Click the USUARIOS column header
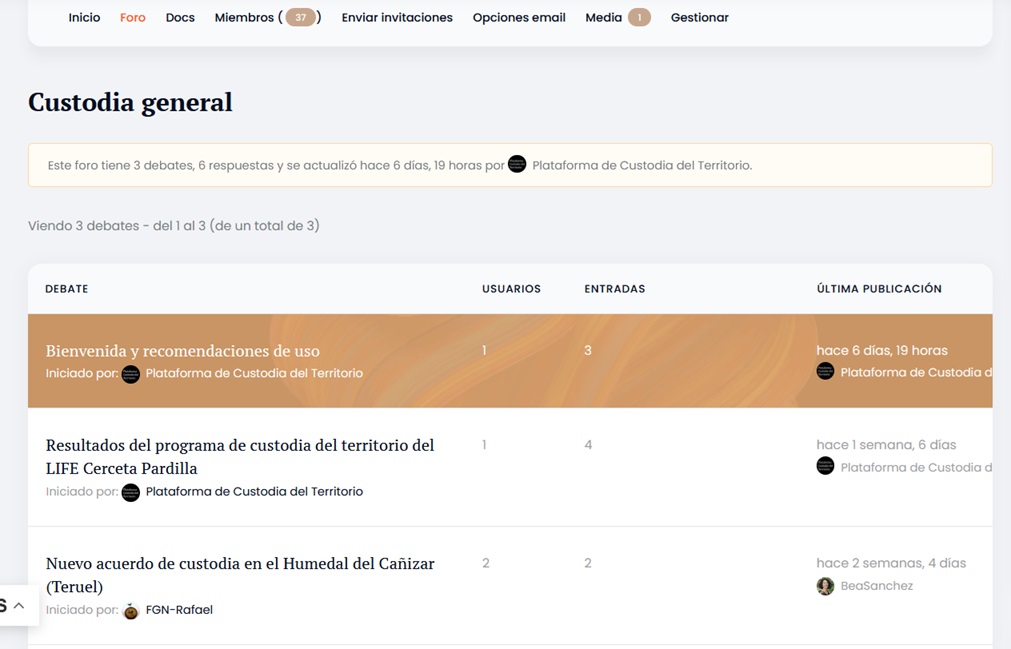1011x649 pixels. tap(511, 289)
